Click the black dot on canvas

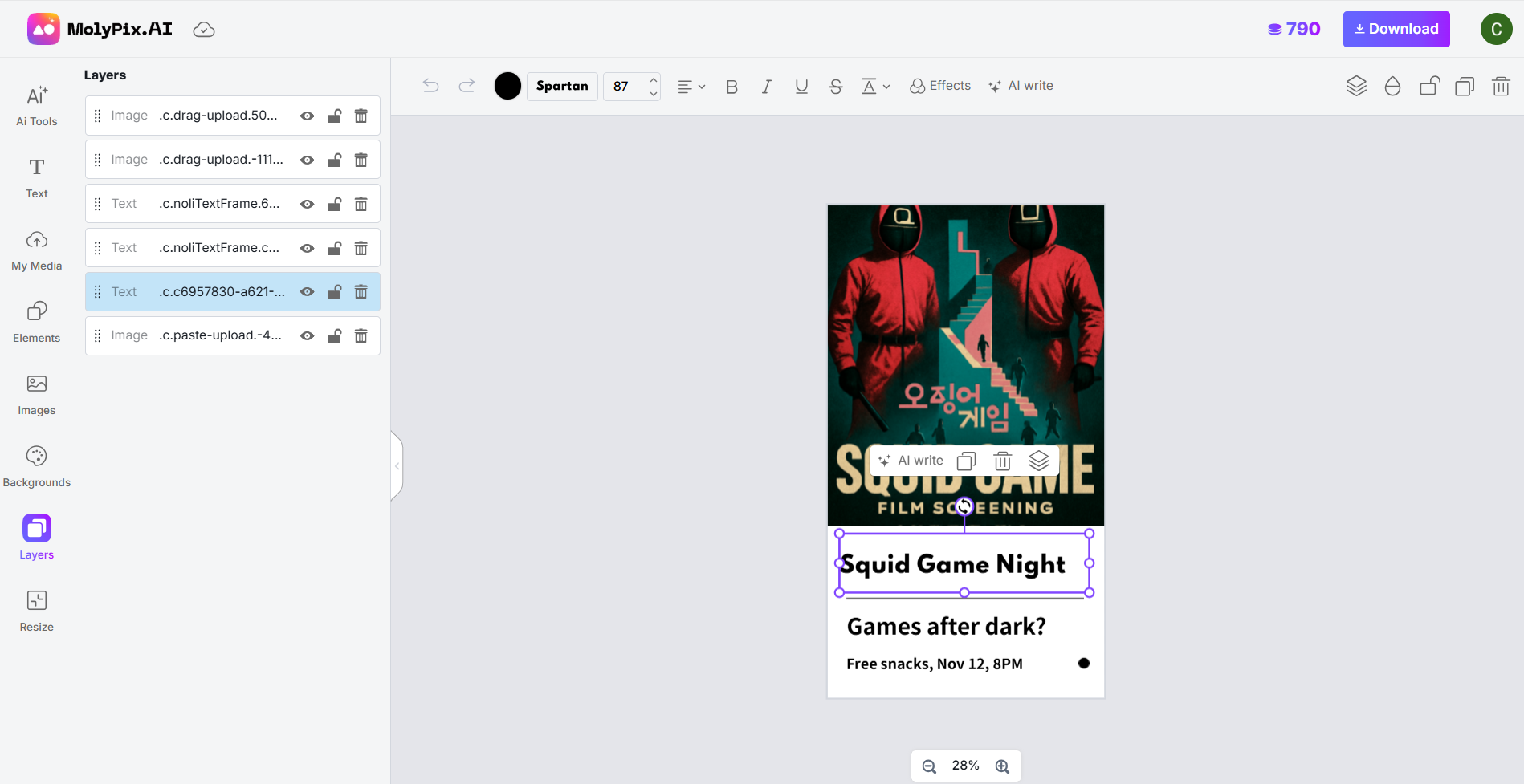pyautogui.click(x=1084, y=664)
